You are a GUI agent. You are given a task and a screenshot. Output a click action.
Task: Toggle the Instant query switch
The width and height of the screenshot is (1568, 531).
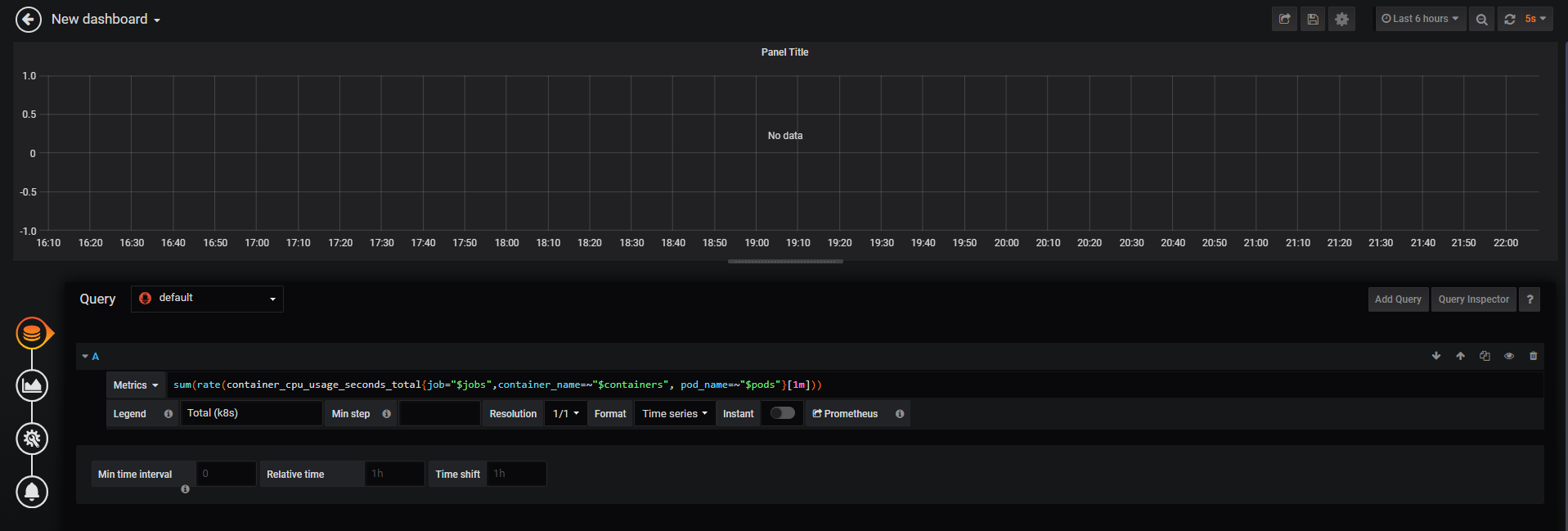coord(782,413)
